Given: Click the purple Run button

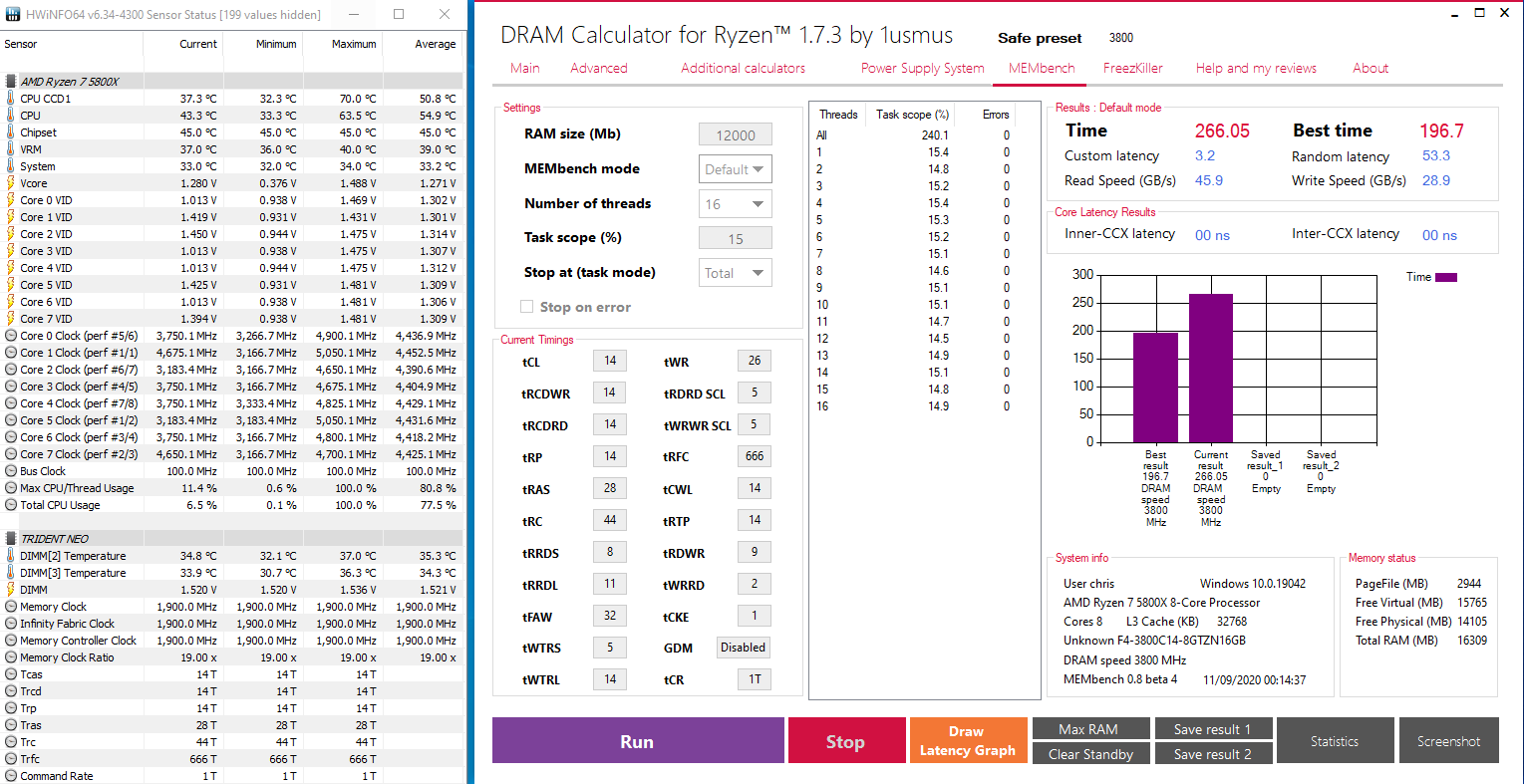Looking at the screenshot, I should tap(638, 741).
